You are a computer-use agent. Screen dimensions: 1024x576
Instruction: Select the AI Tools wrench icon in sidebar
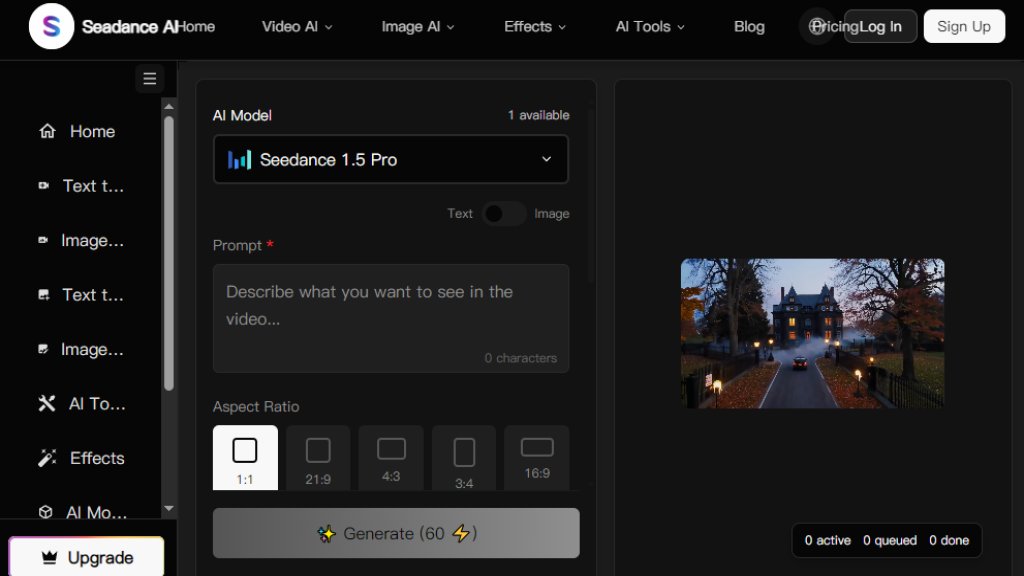click(47, 404)
